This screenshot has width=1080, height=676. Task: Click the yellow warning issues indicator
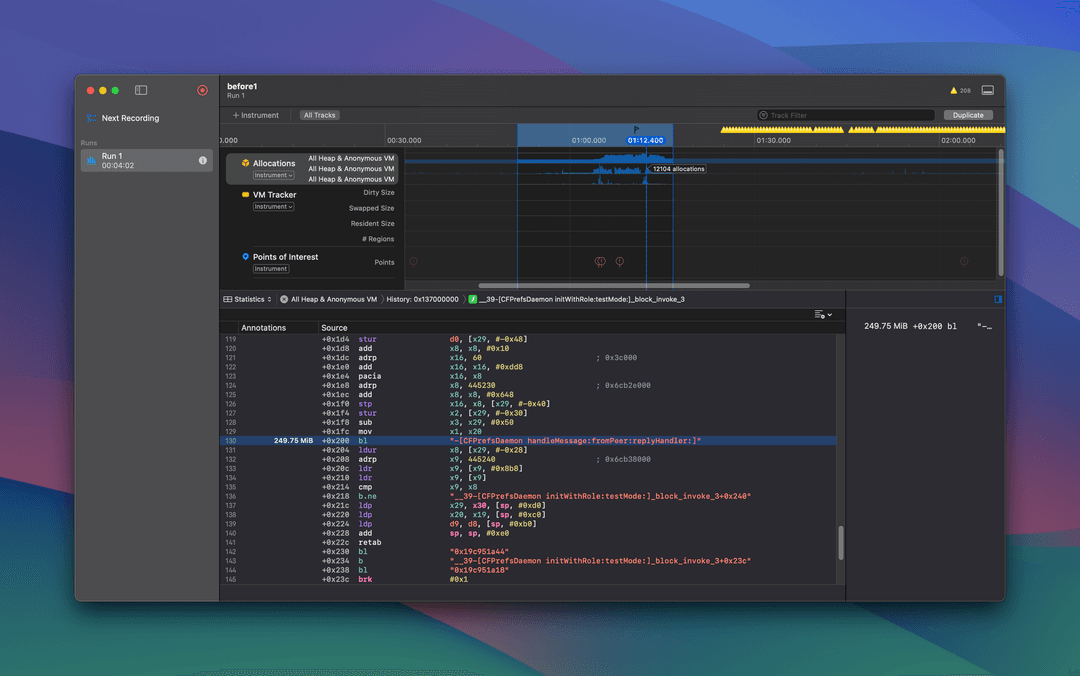tap(960, 90)
